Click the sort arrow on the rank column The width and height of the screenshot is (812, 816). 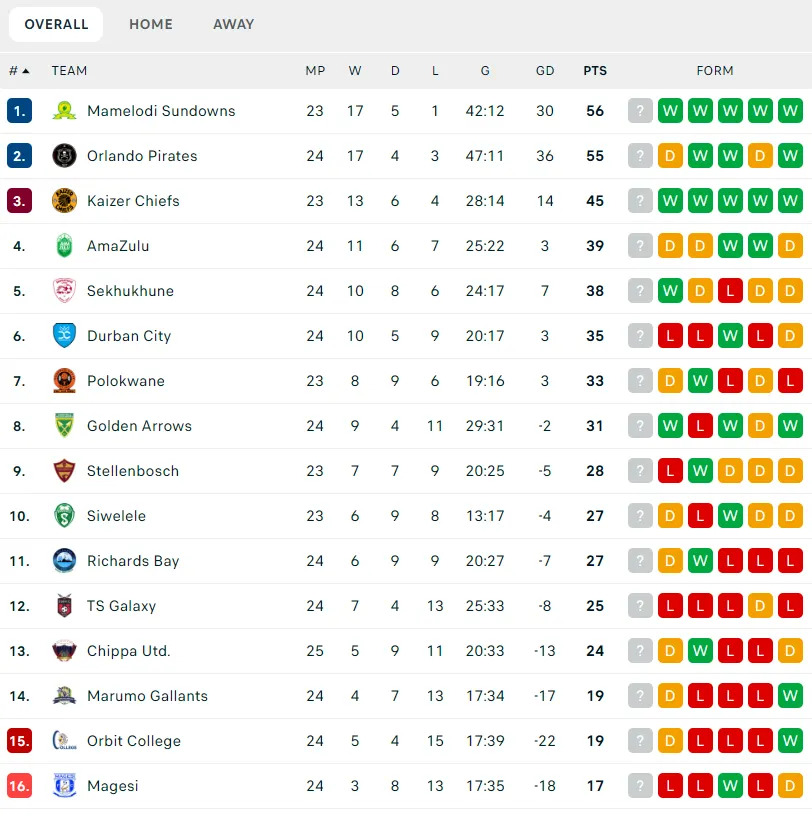tap(26, 71)
